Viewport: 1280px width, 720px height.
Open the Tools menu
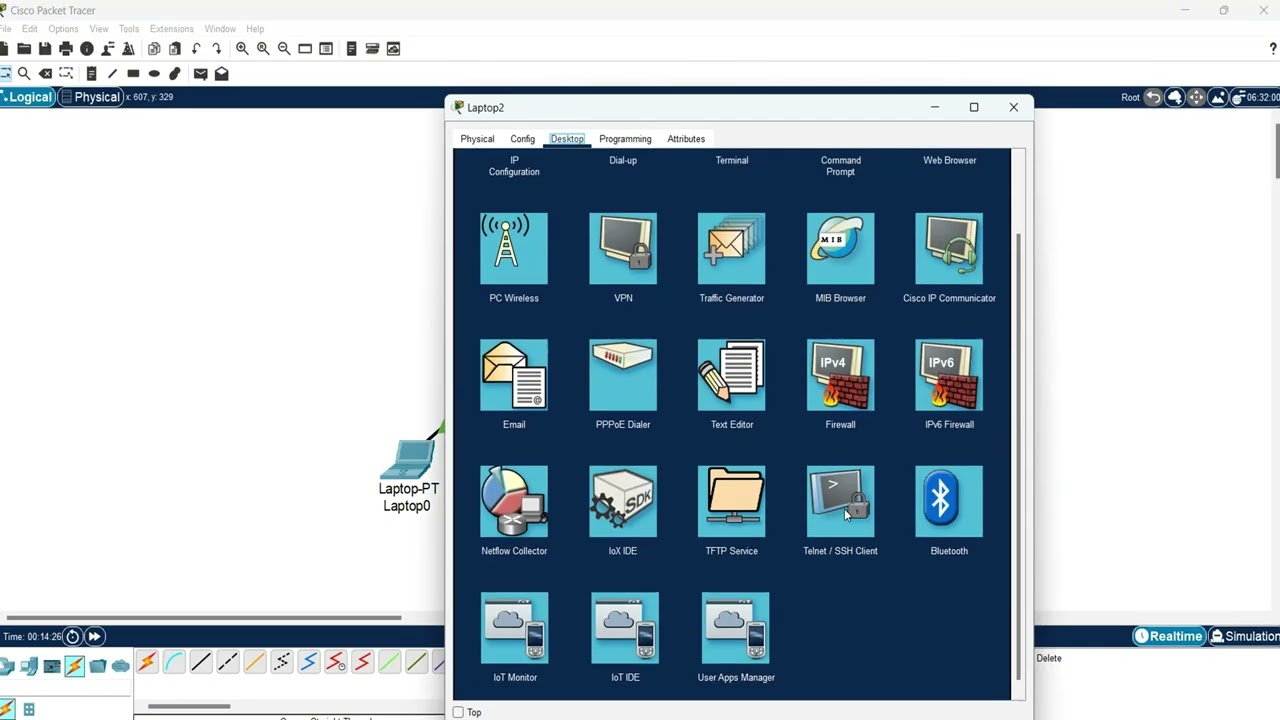tap(129, 29)
